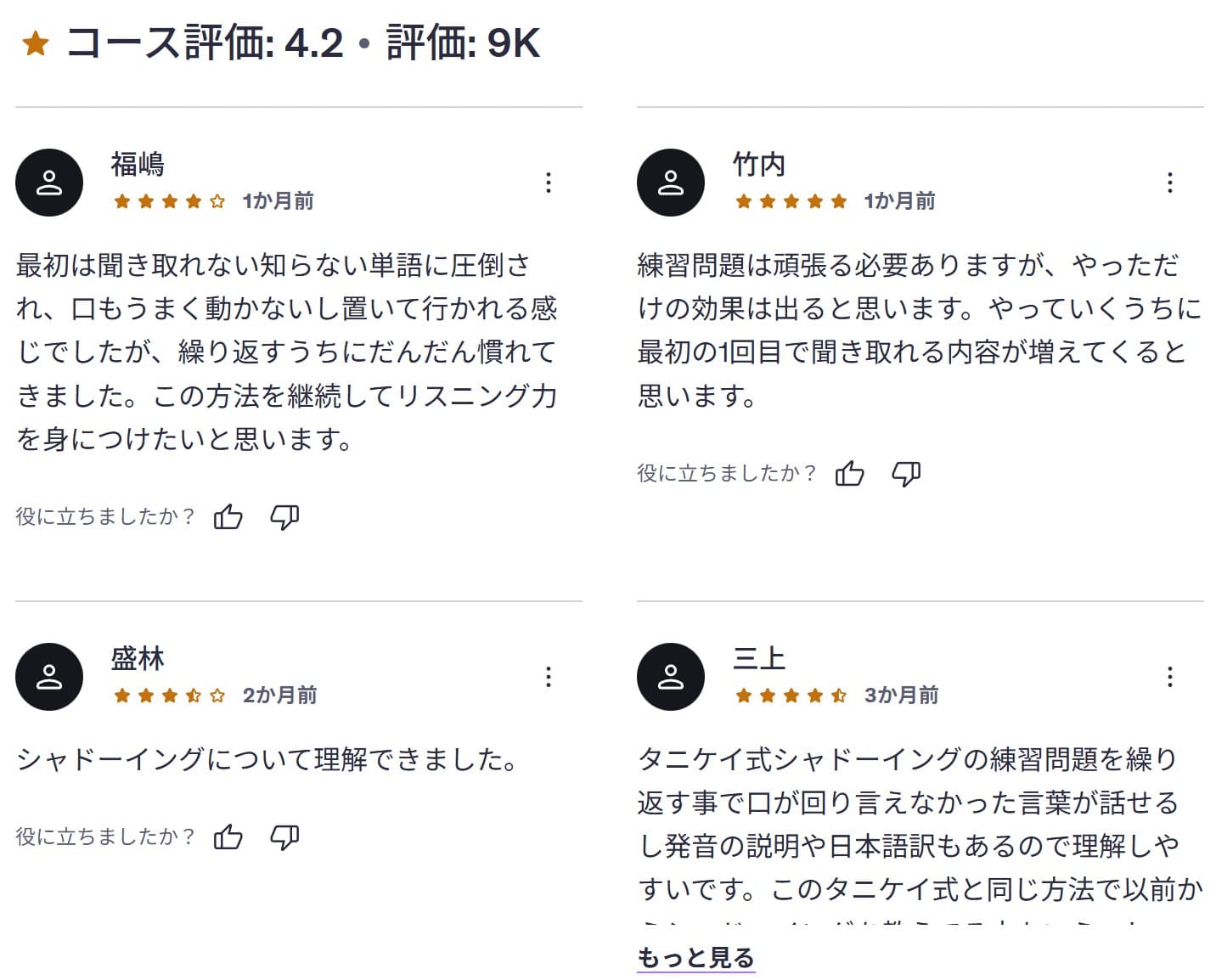Click the thumbs up icon on 竹内's review
This screenshot has width=1216, height=980.
coord(850,474)
